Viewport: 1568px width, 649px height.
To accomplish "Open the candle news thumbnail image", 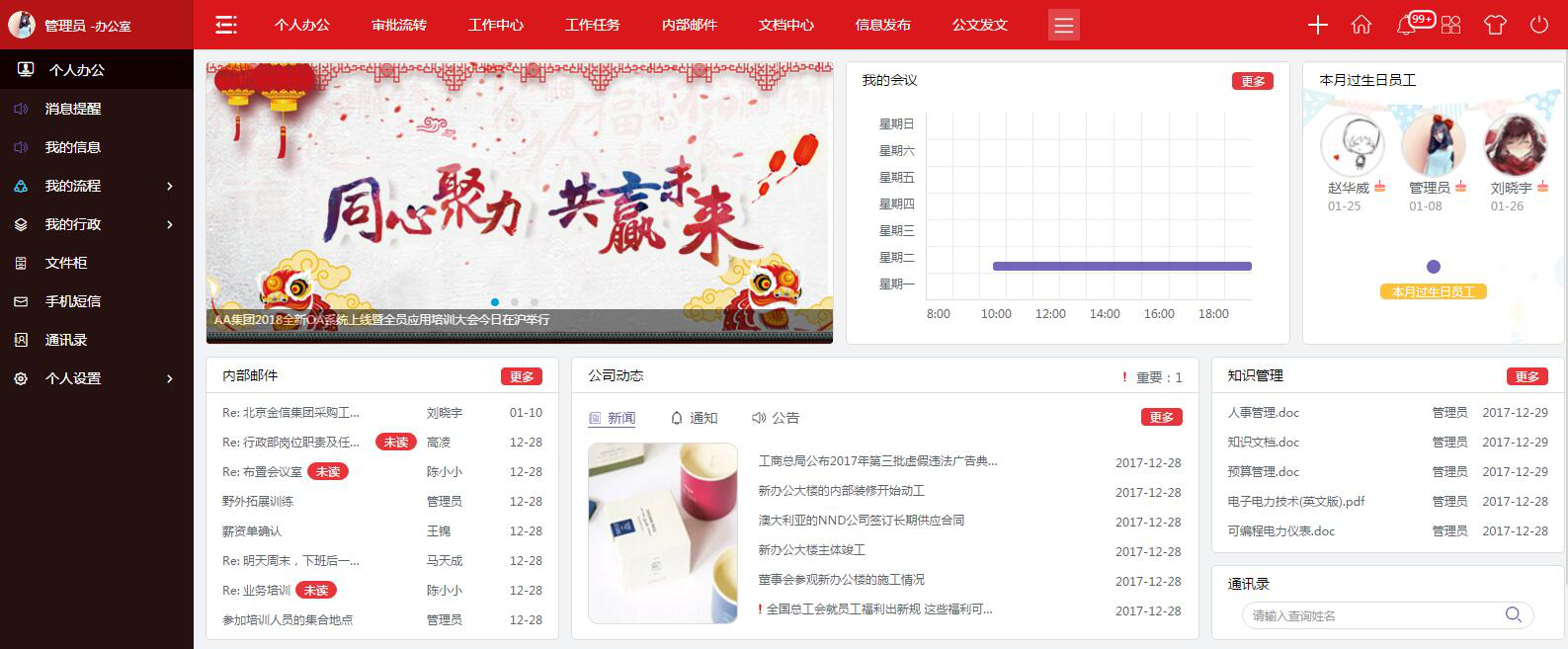I will tap(663, 532).
